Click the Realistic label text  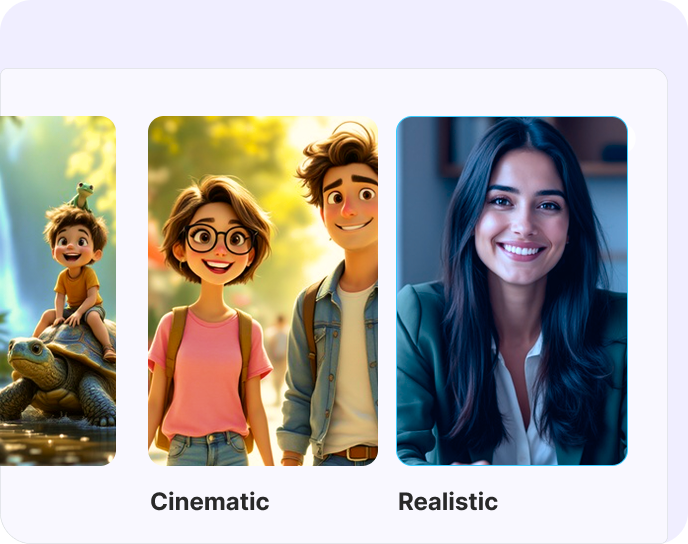448,501
